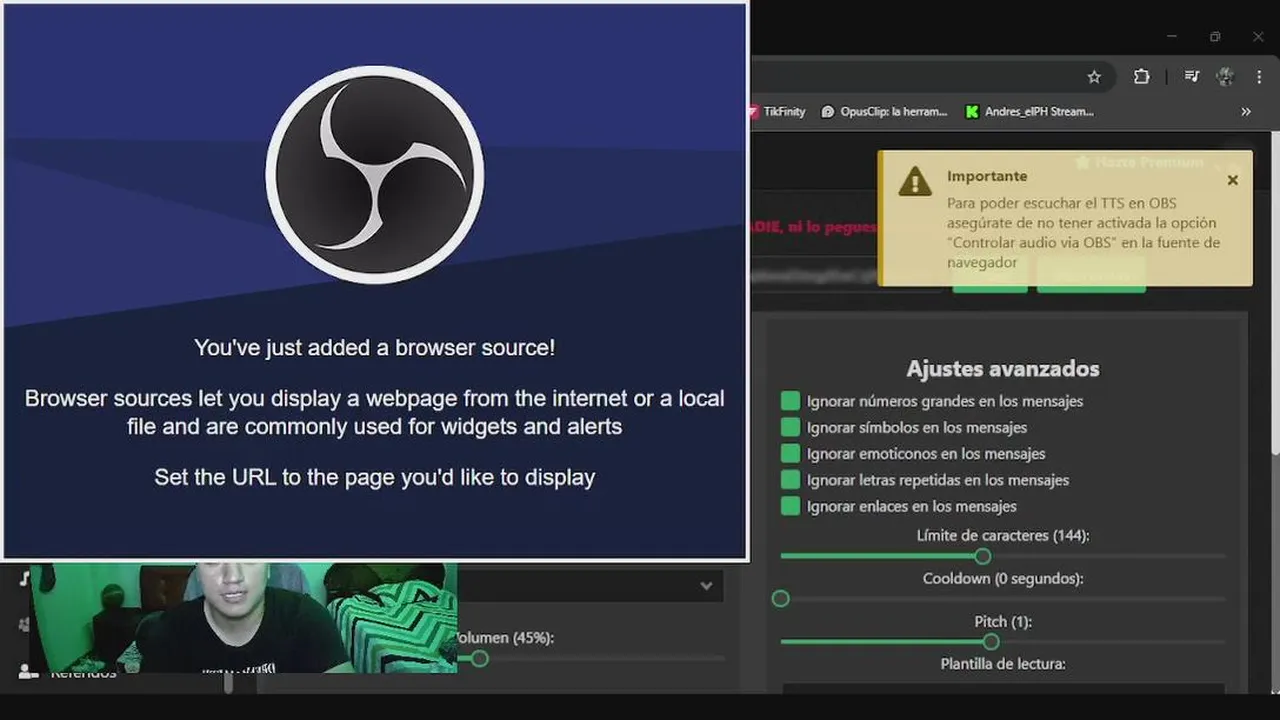This screenshot has width=1280, height=720.
Task: Toggle Ignorar enlaces en los mensajes
Action: (x=790, y=506)
